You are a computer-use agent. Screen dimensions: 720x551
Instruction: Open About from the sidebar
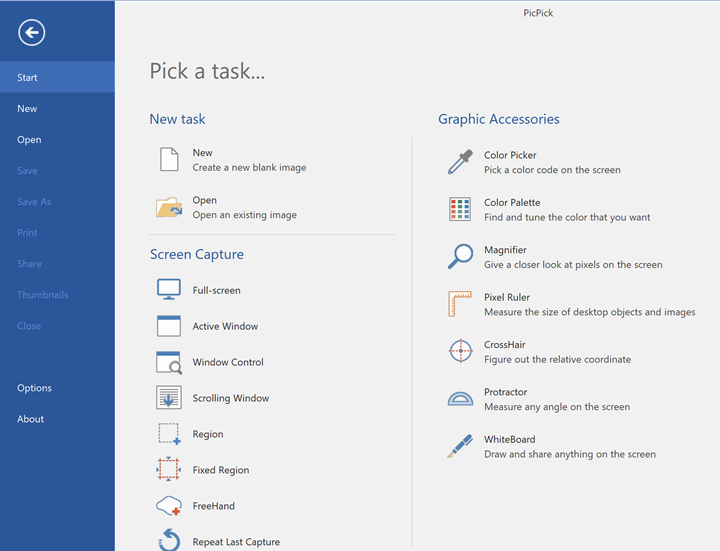click(x=57, y=419)
